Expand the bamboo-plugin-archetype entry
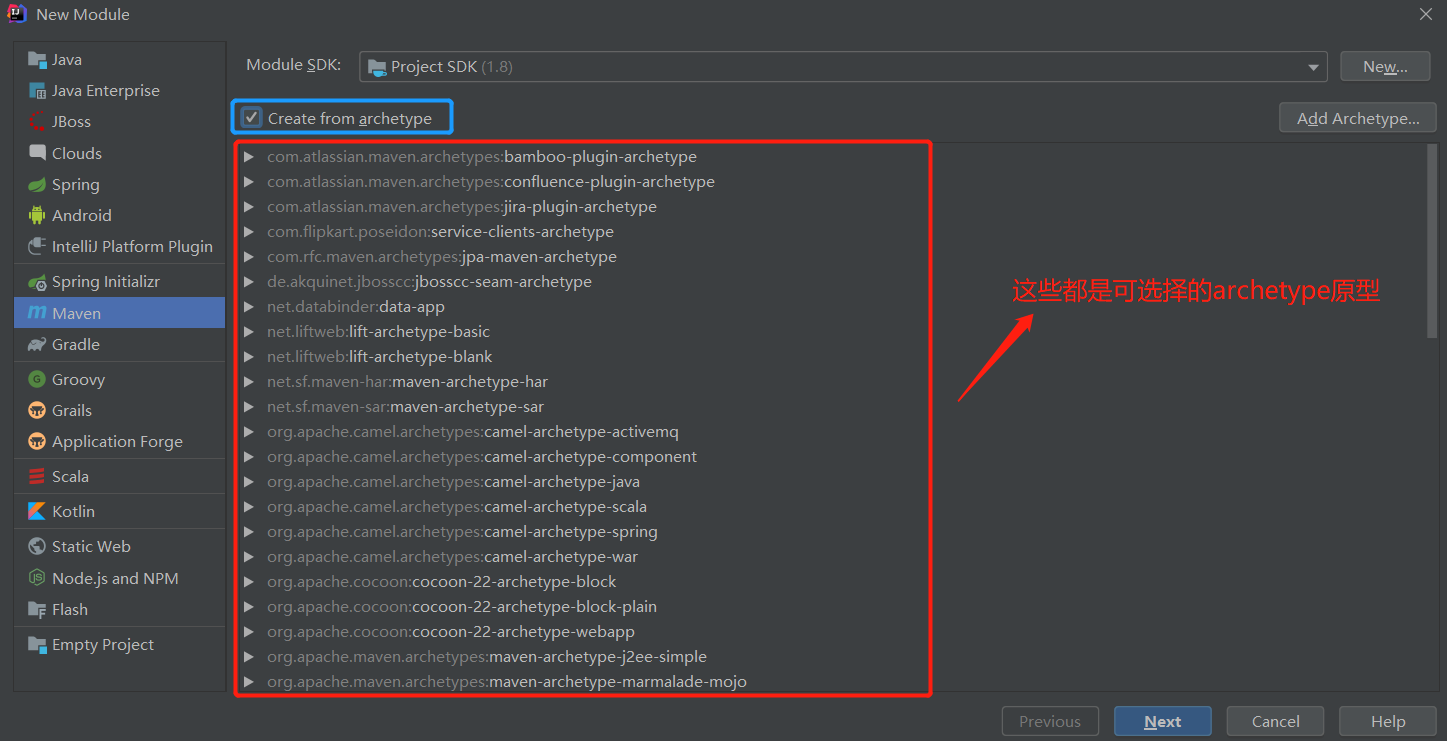Viewport: 1447px width, 741px height. tap(248, 157)
